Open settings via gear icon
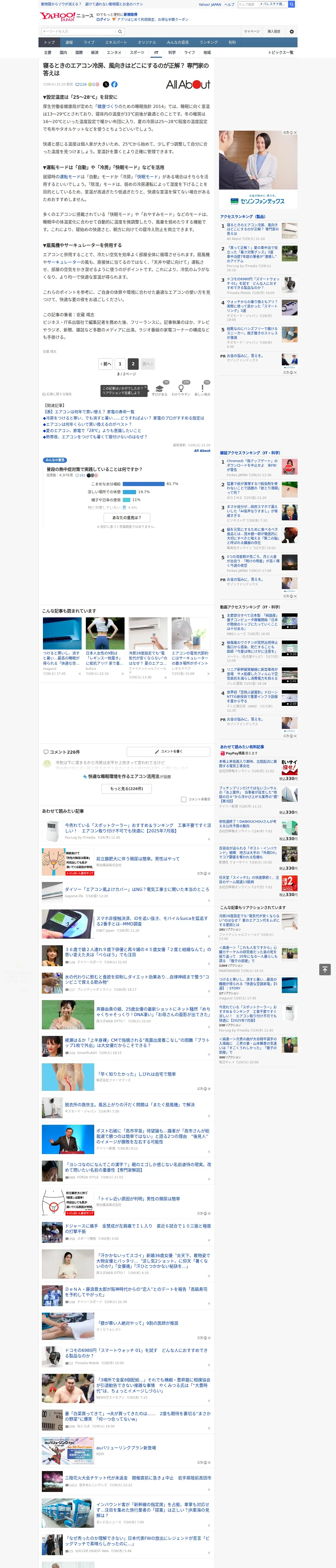The image size is (336, 1568). click(x=292, y=32)
